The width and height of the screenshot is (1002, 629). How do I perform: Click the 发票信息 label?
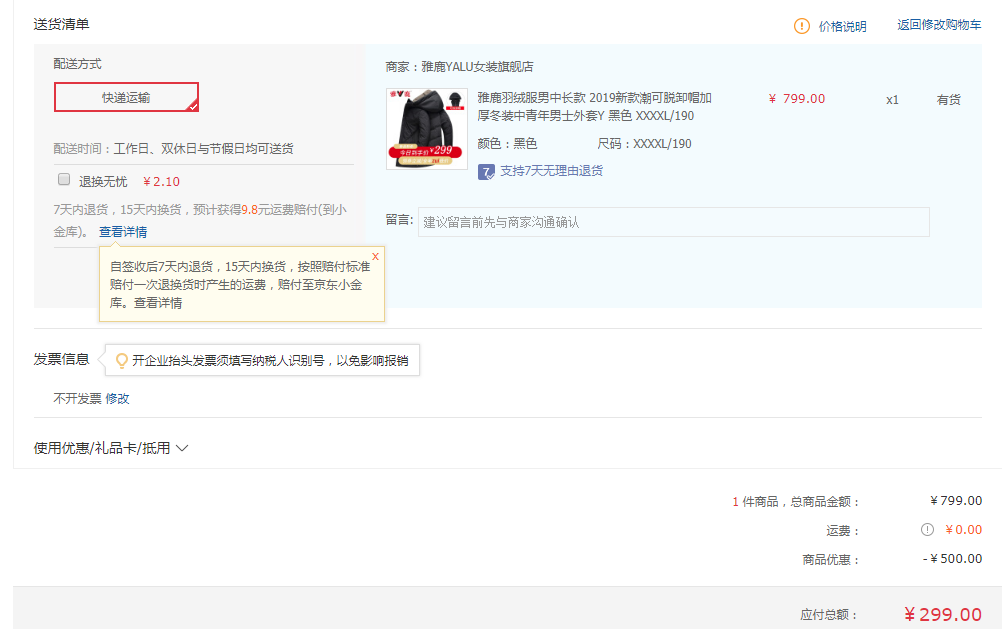coord(61,359)
